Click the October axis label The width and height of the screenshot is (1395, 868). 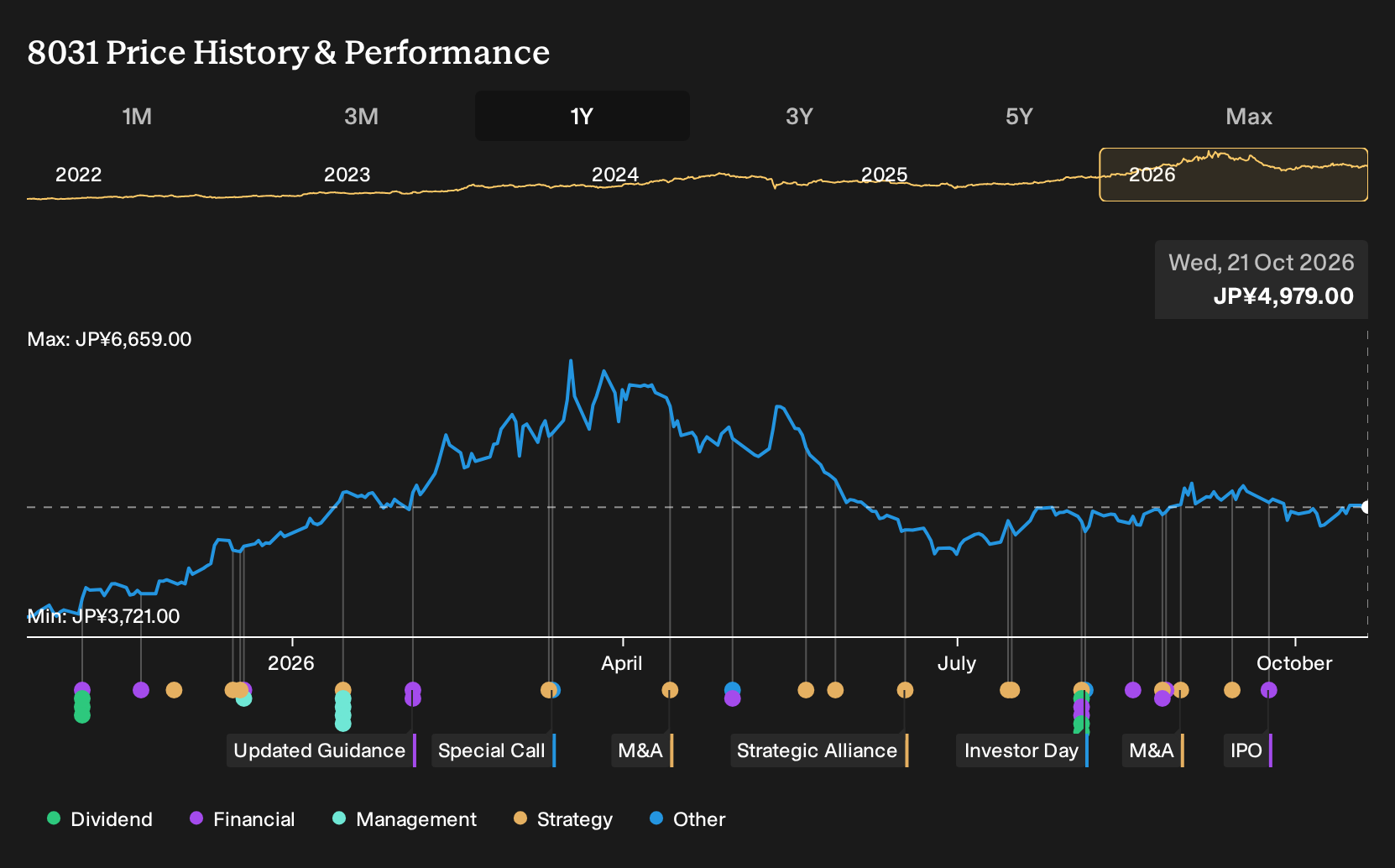point(1294,663)
